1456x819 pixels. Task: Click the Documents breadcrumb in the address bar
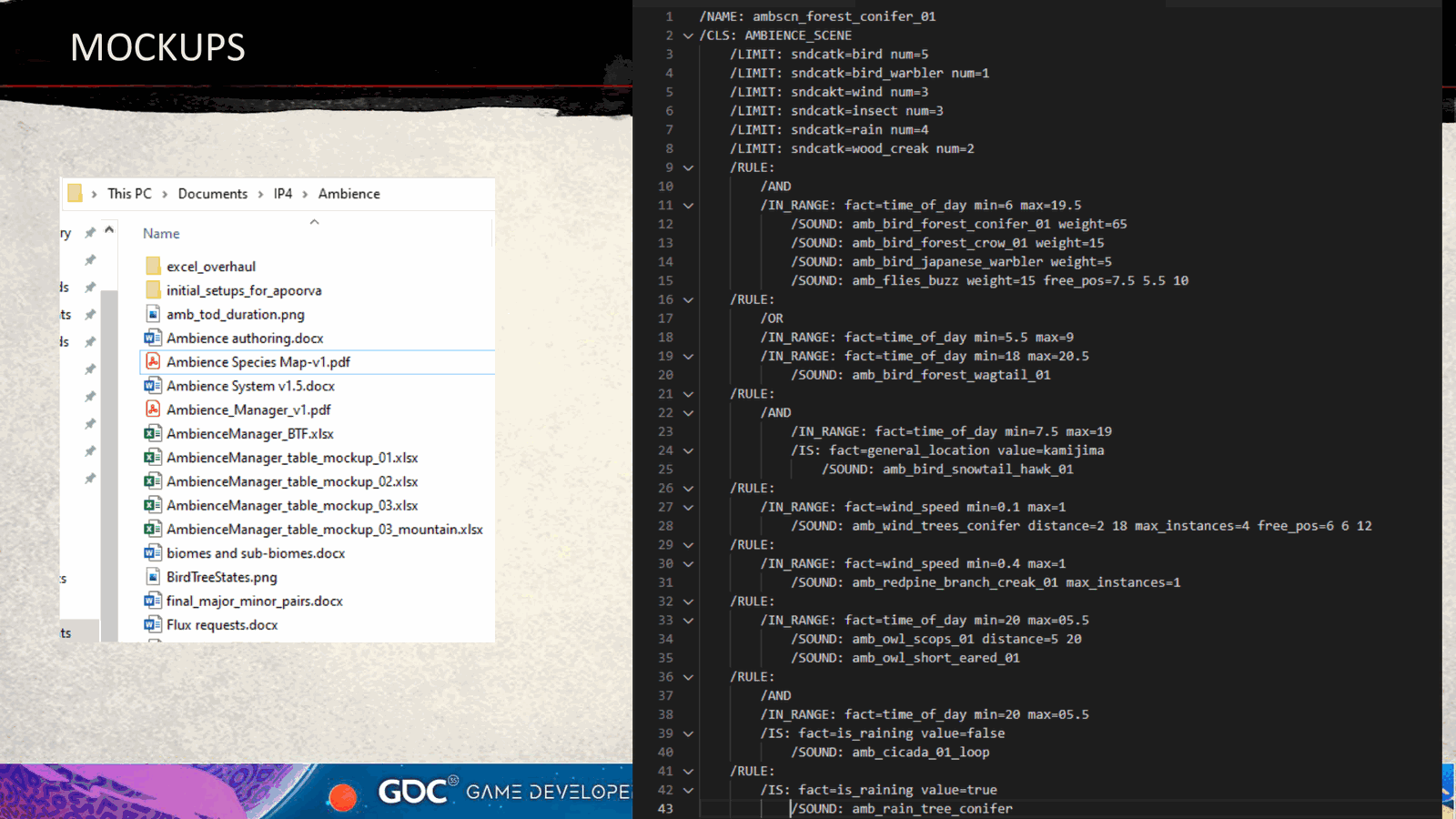pyautogui.click(x=213, y=194)
